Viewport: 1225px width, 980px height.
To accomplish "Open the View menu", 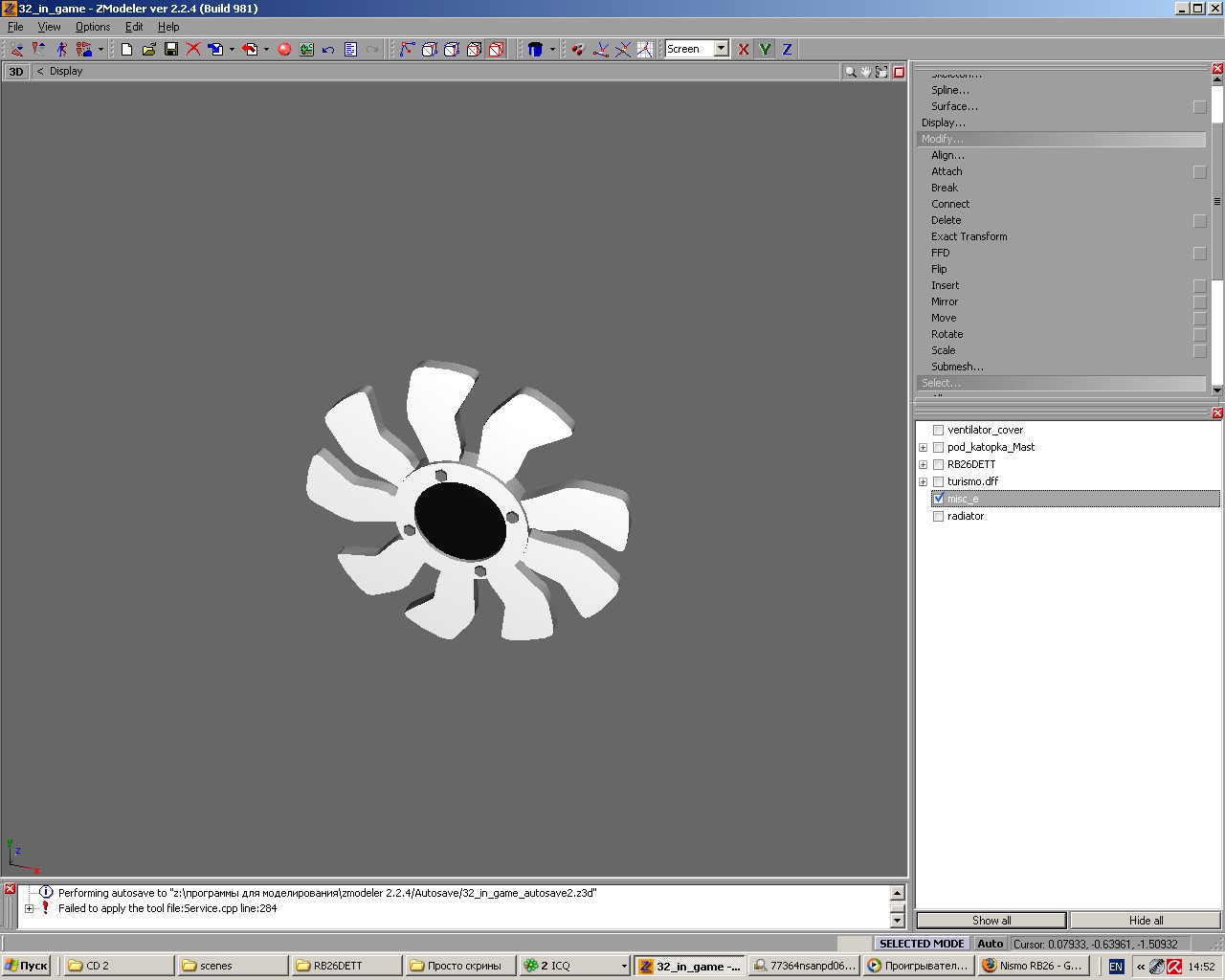I will tap(49, 27).
